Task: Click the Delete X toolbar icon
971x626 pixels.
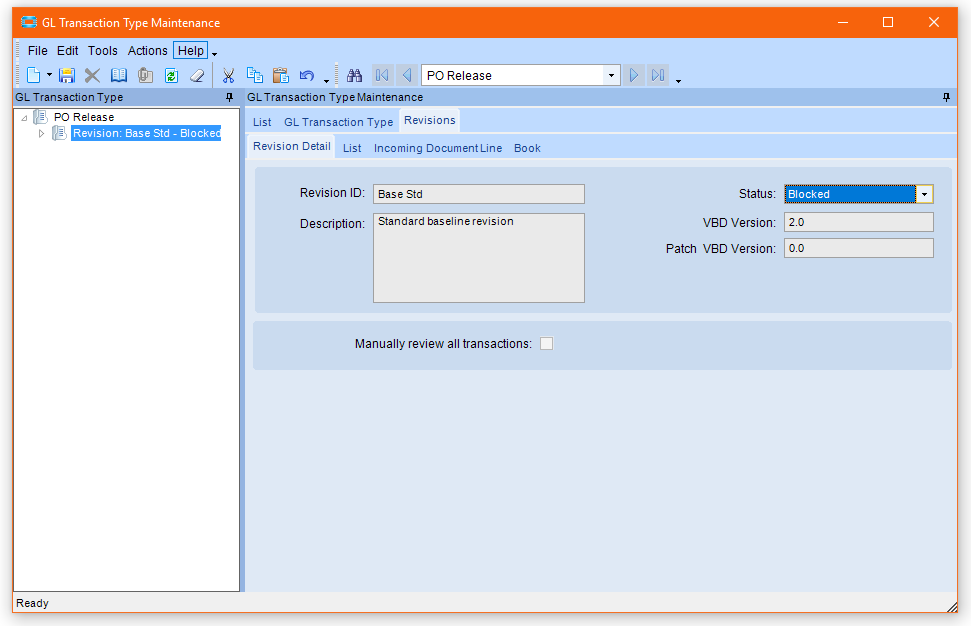Action: click(x=92, y=75)
